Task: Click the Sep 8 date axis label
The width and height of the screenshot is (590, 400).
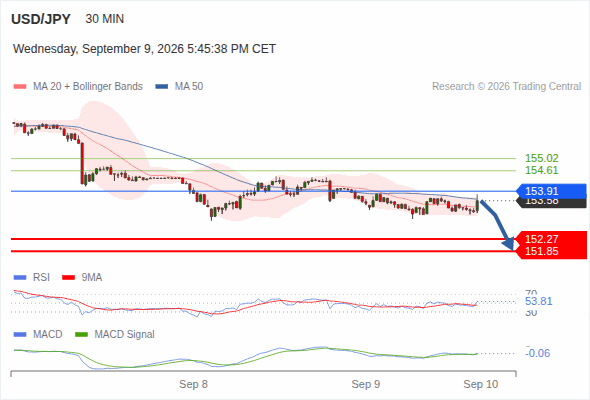Action: pos(193,384)
